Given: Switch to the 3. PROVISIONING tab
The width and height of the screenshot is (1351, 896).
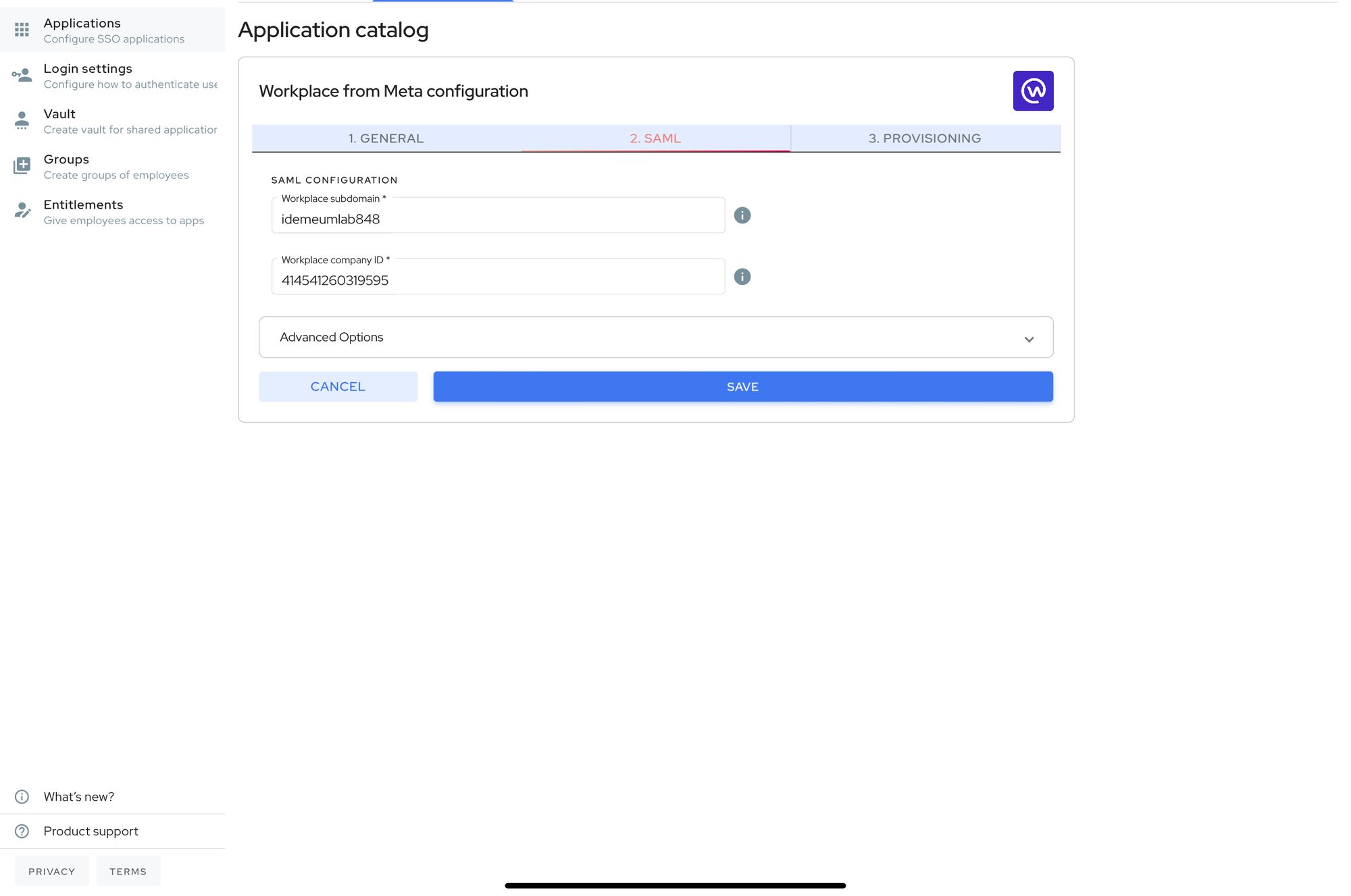Looking at the screenshot, I should pyautogui.click(x=925, y=138).
